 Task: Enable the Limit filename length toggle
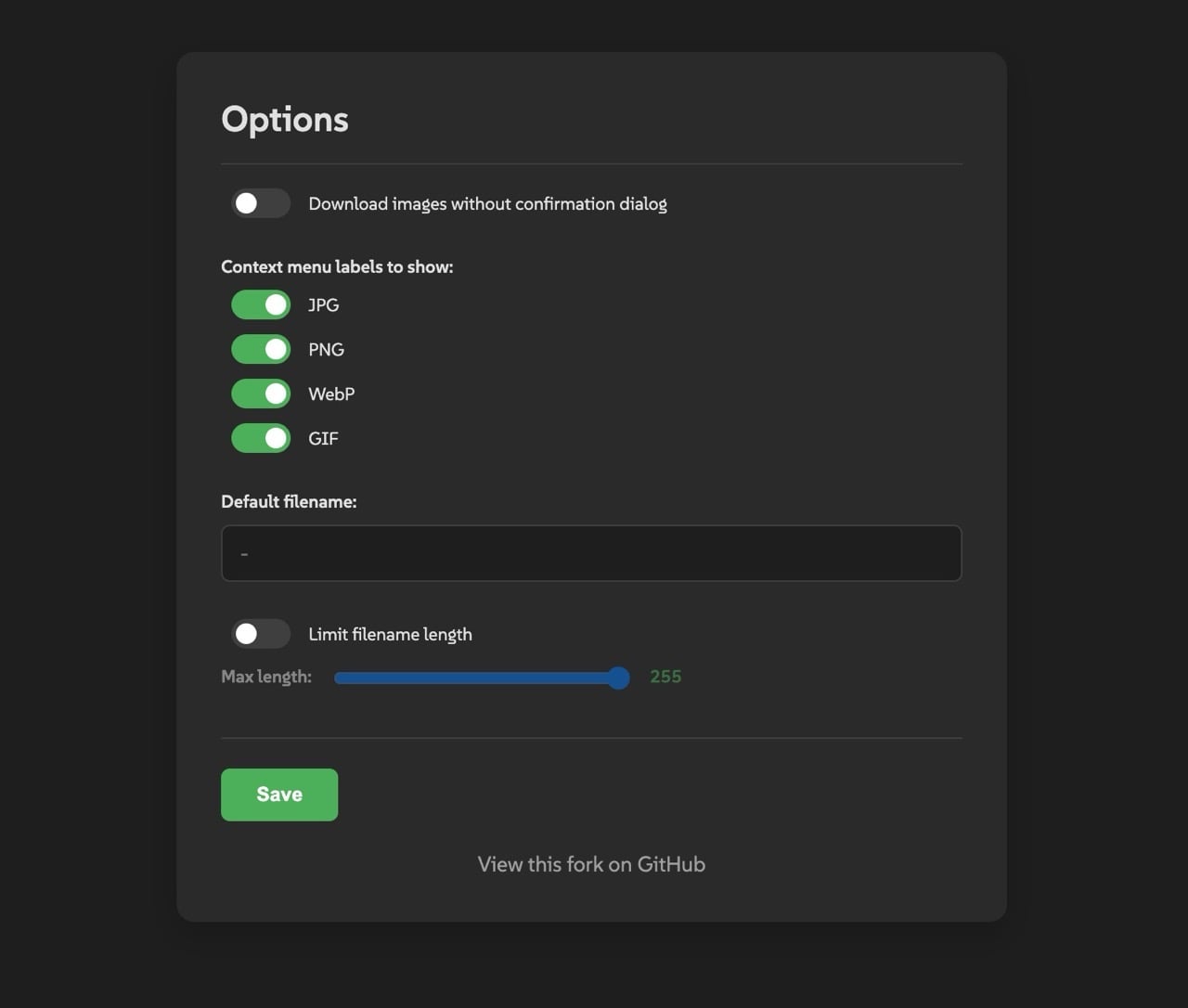coord(261,634)
